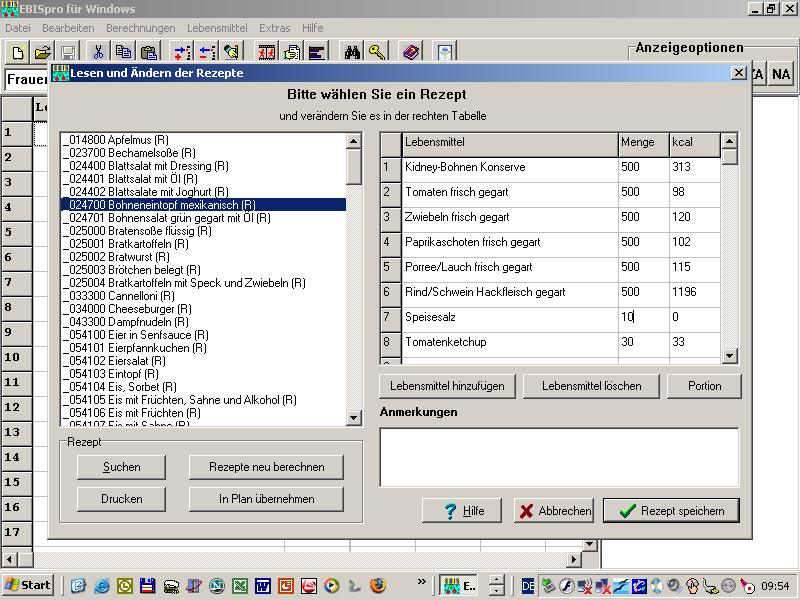Click the Rezepte neu berechnen button
This screenshot has height=600, width=800.
(266, 467)
